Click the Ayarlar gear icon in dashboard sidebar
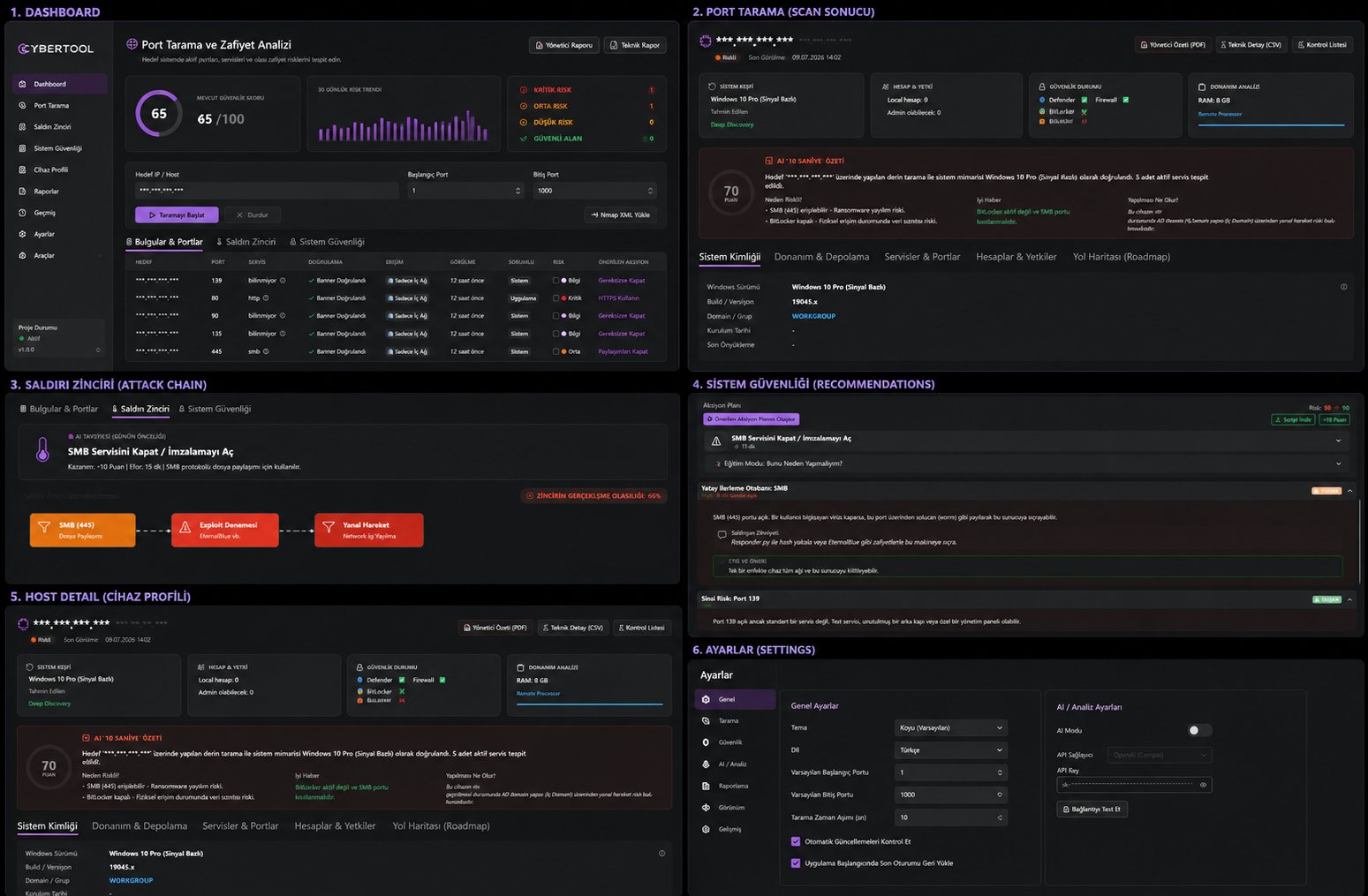 pyautogui.click(x=22, y=234)
